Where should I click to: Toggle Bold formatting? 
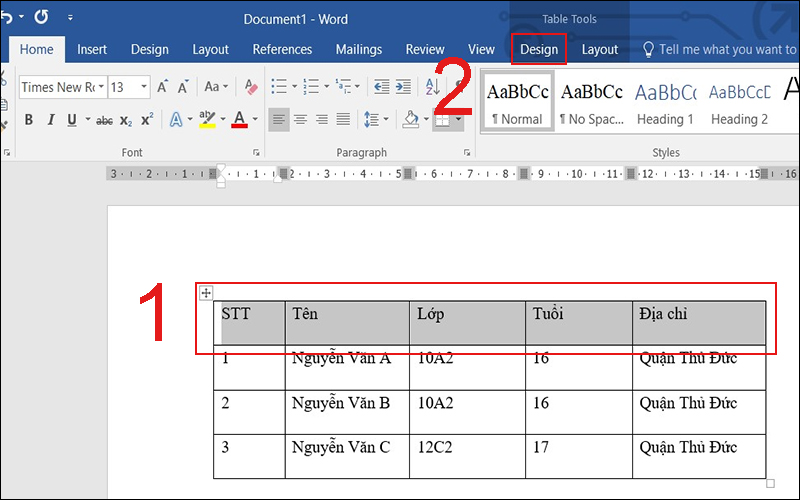click(28, 120)
